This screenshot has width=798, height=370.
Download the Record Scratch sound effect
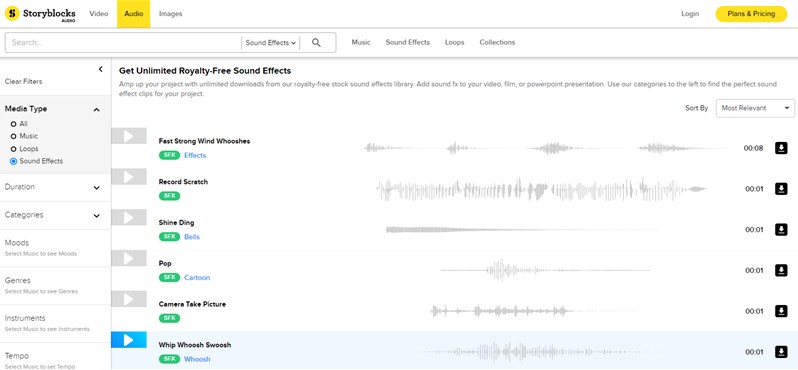tap(781, 189)
